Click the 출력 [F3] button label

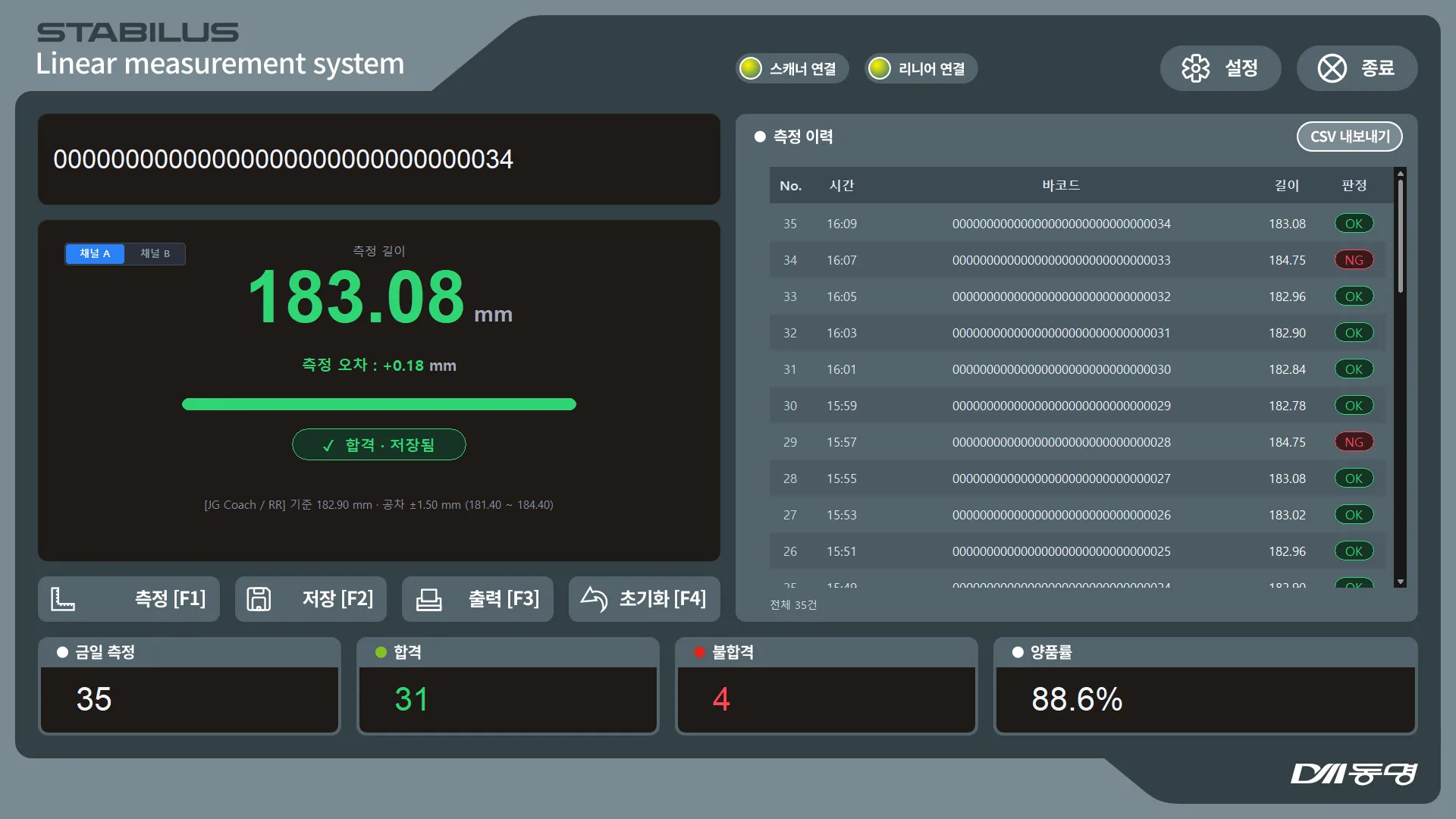coord(504,599)
